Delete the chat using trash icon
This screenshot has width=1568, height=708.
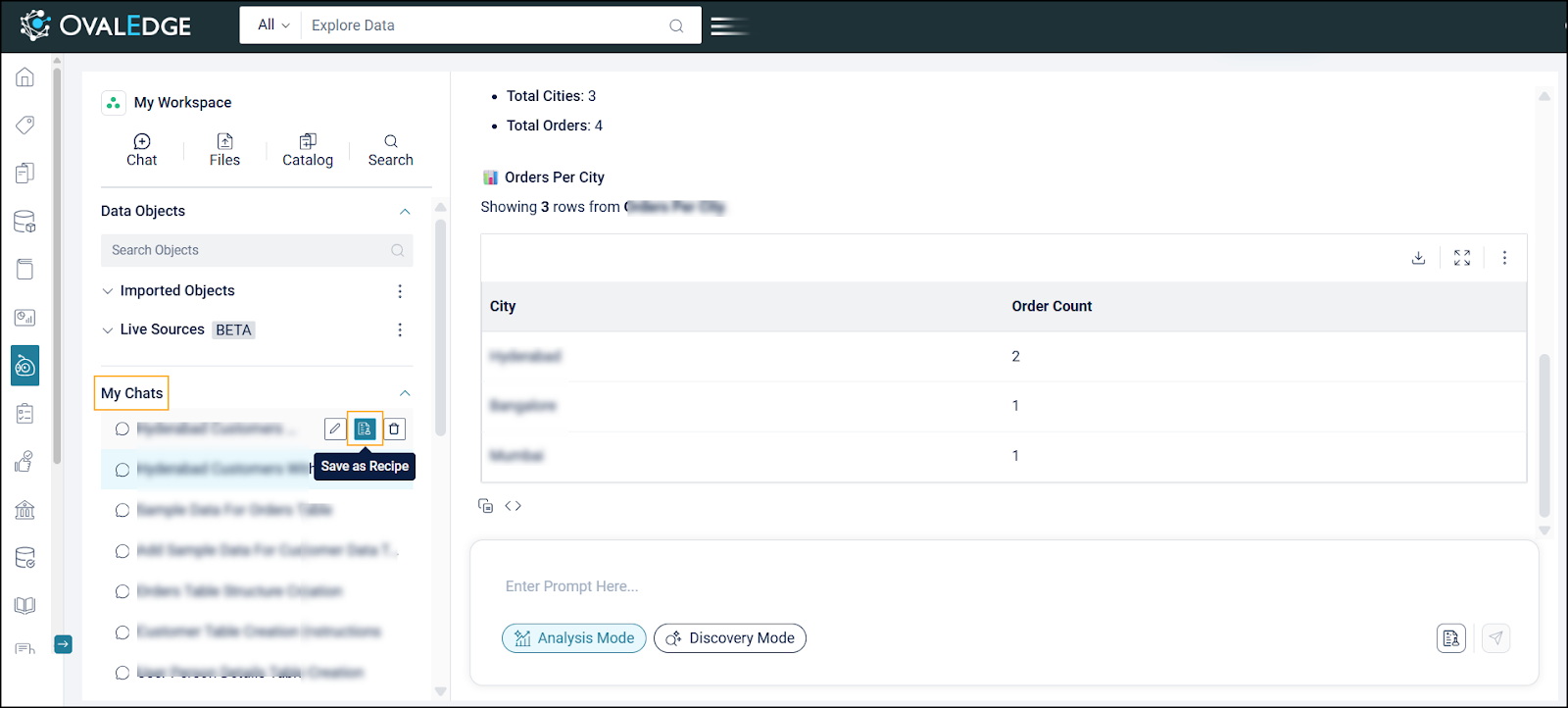click(394, 429)
